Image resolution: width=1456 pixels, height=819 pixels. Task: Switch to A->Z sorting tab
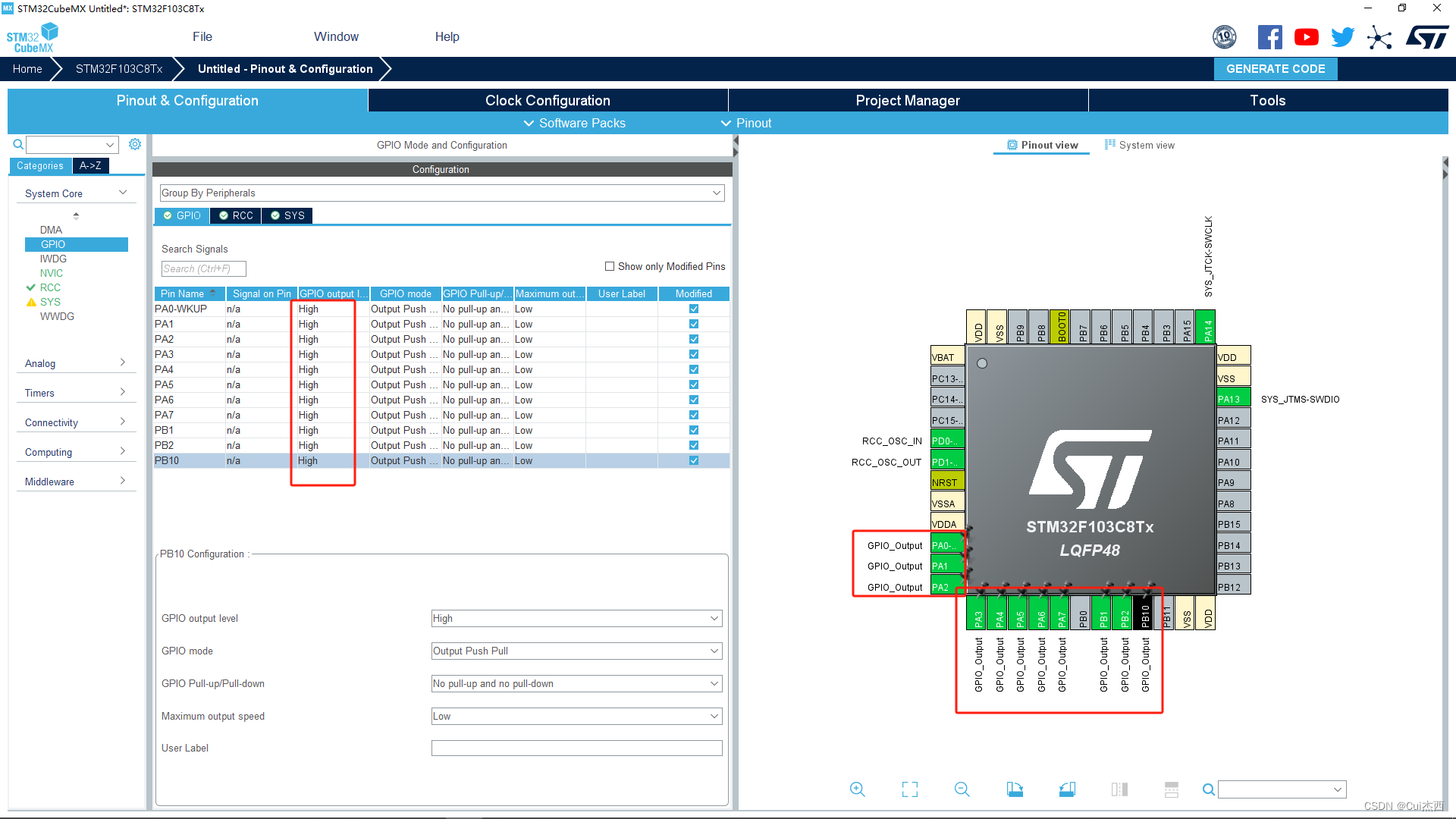point(90,165)
